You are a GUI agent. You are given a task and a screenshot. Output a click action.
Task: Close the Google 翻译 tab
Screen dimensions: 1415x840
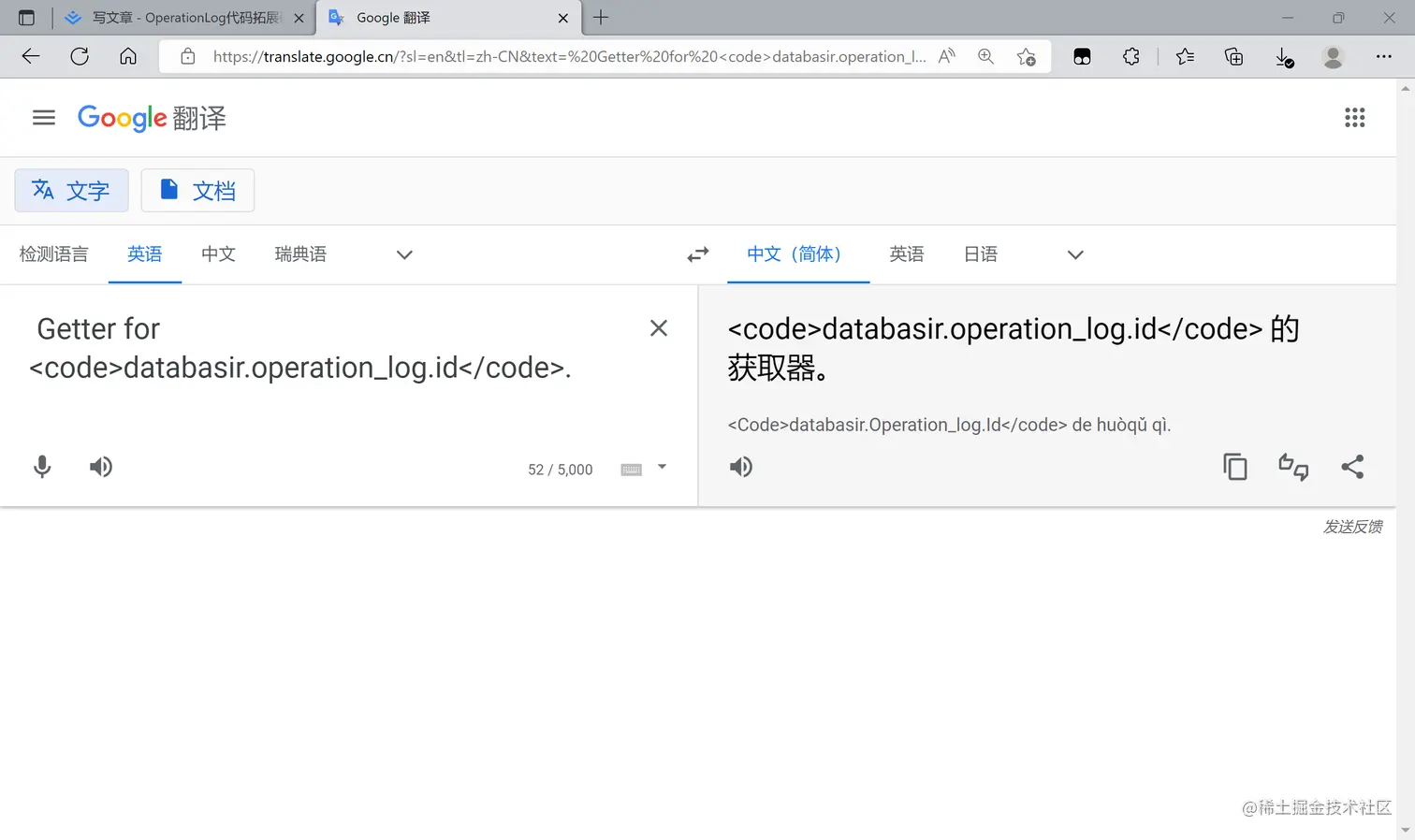563,18
